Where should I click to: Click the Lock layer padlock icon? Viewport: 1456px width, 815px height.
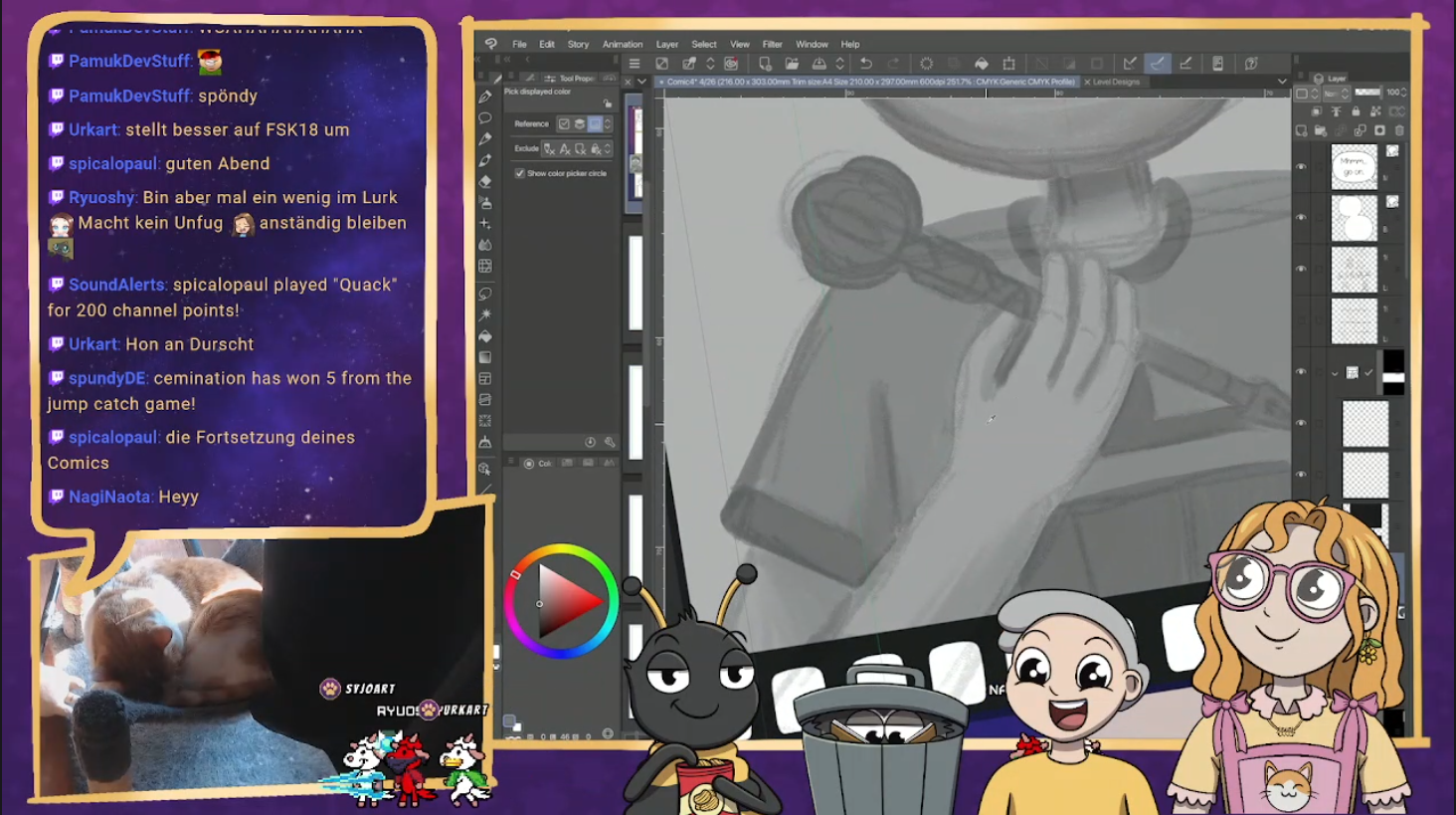[1356, 110]
